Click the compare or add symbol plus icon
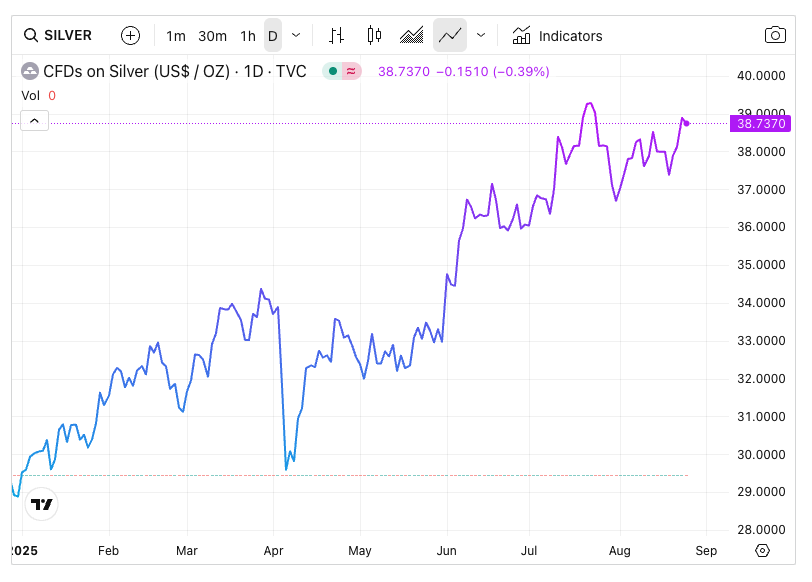This screenshot has height=582, width=812. [x=130, y=36]
